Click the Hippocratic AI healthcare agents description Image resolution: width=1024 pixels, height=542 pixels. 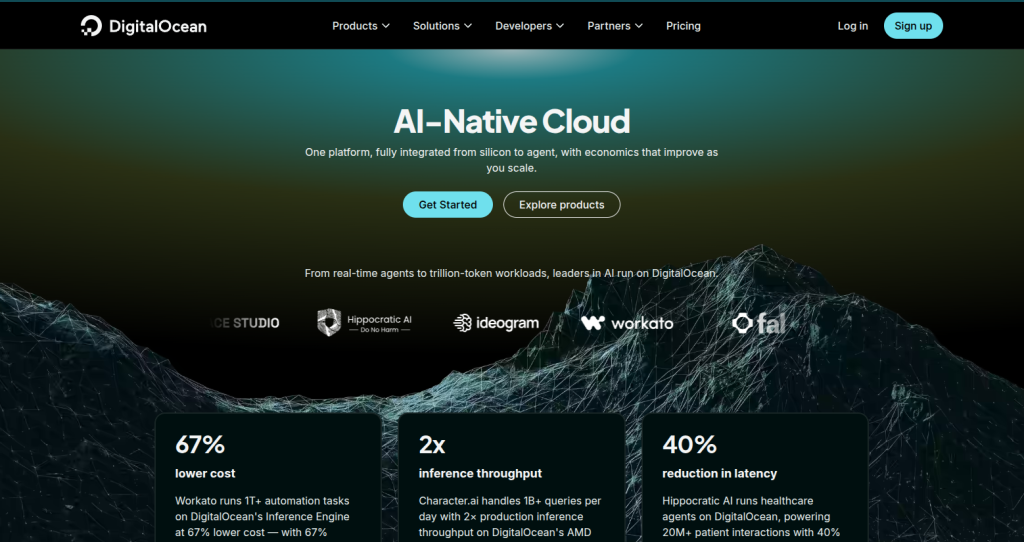[x=751, y=517]
